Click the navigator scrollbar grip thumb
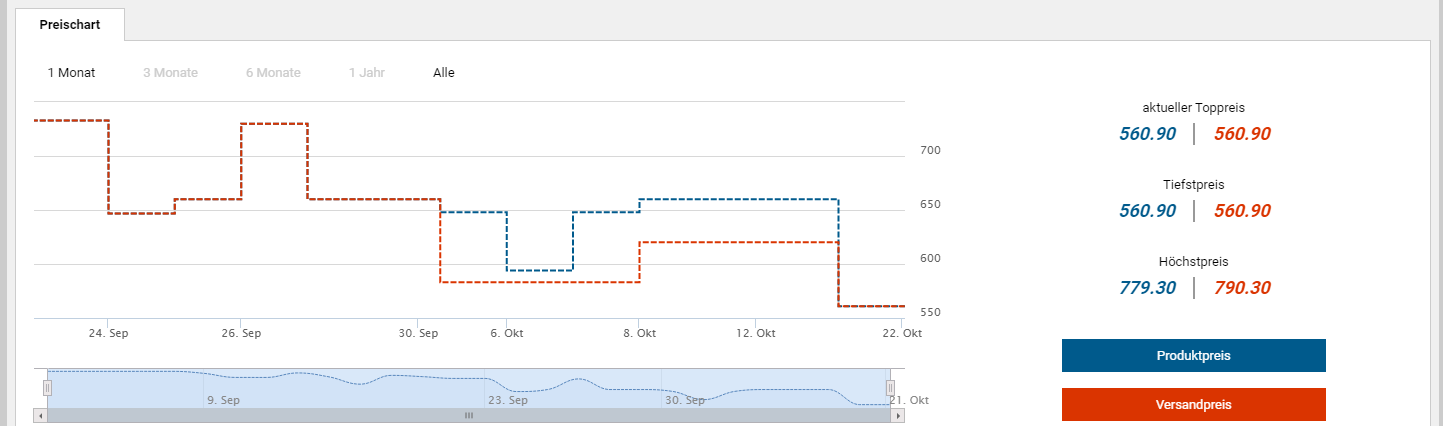 [x=468, y=415]
